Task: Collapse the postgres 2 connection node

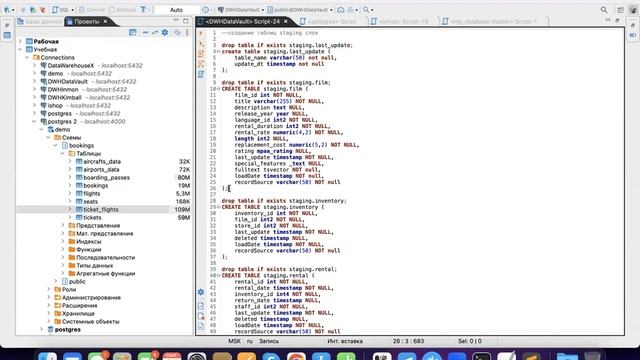Action: [x=35, y=122]
